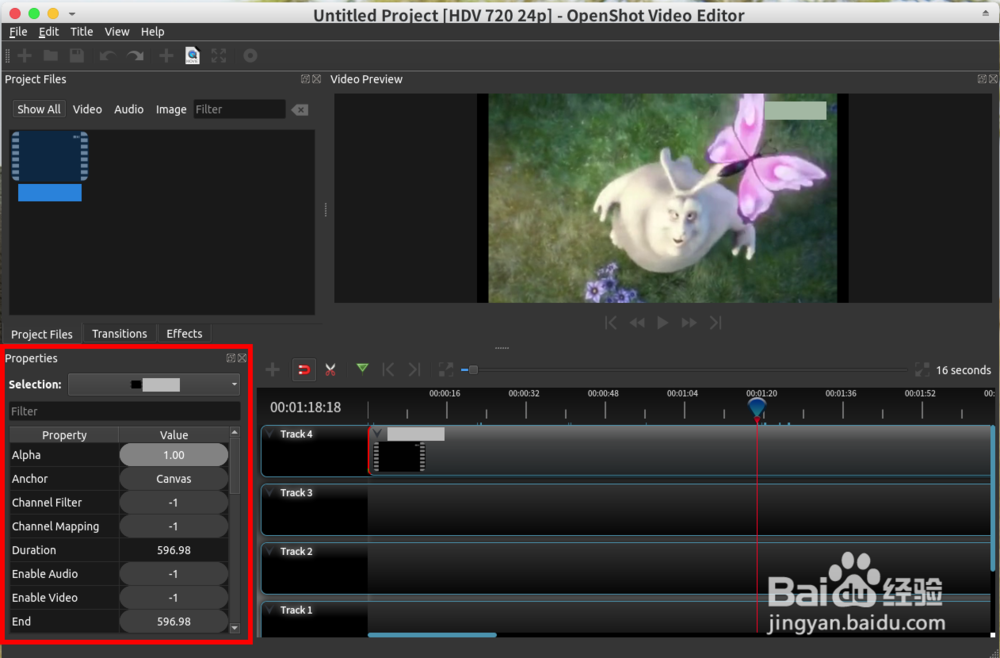1000x658 pixels.
Task: Jump to next marker in timeline toolbar
Action: [415, 369]
